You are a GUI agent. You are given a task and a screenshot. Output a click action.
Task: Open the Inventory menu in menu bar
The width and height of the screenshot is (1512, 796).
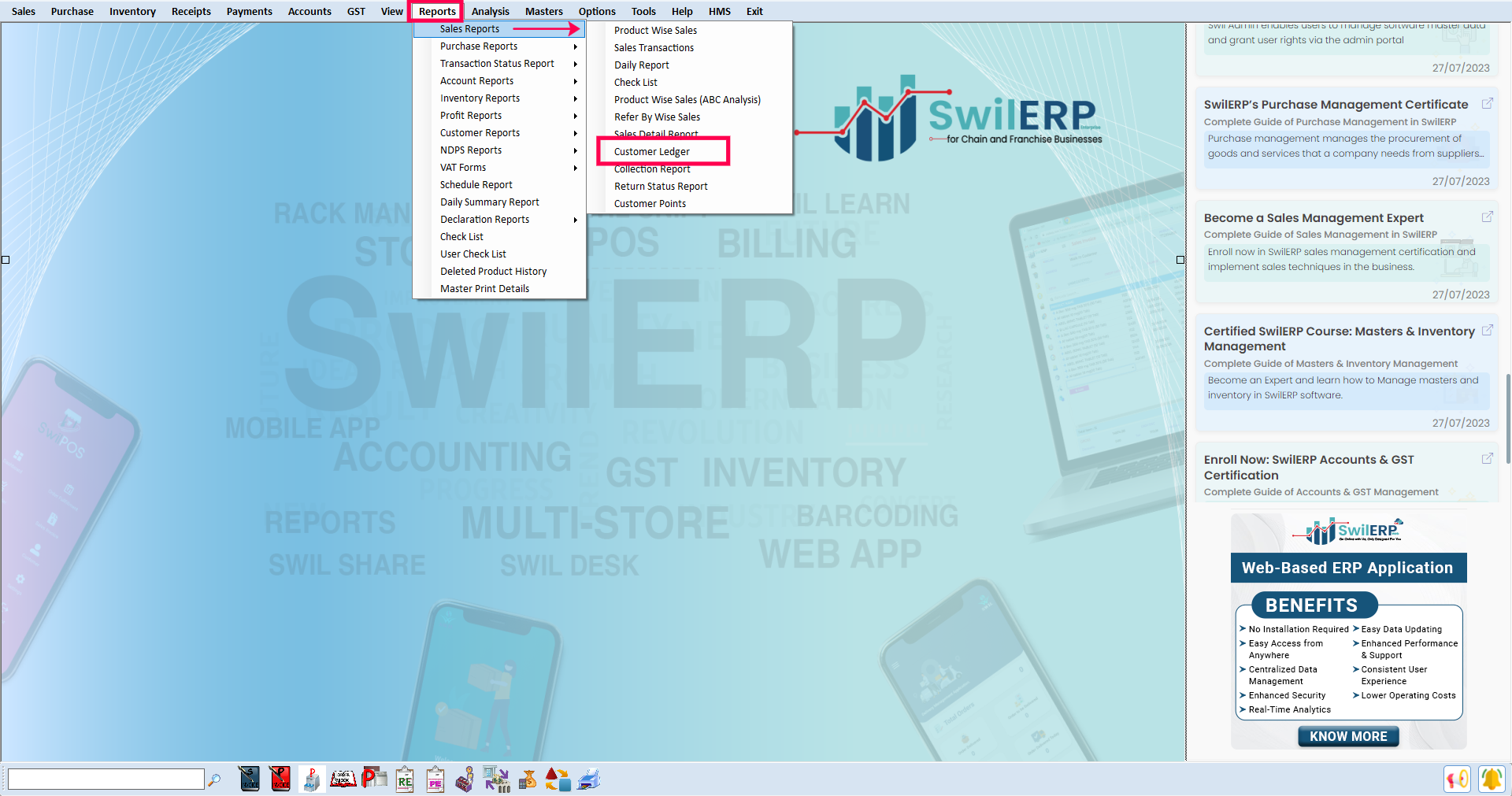132,11
